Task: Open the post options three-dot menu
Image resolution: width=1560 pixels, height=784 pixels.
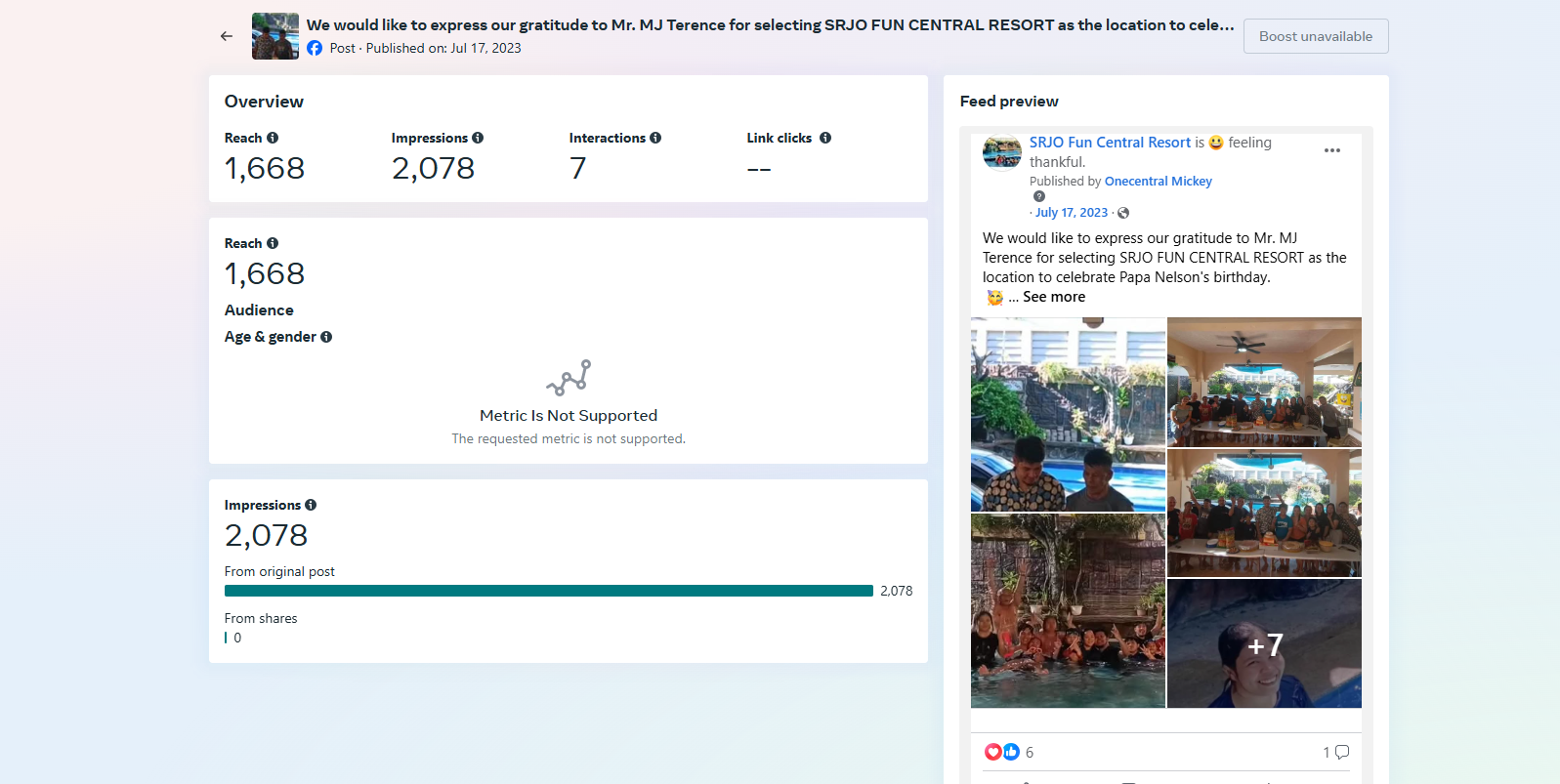Action: (1332, 150)
